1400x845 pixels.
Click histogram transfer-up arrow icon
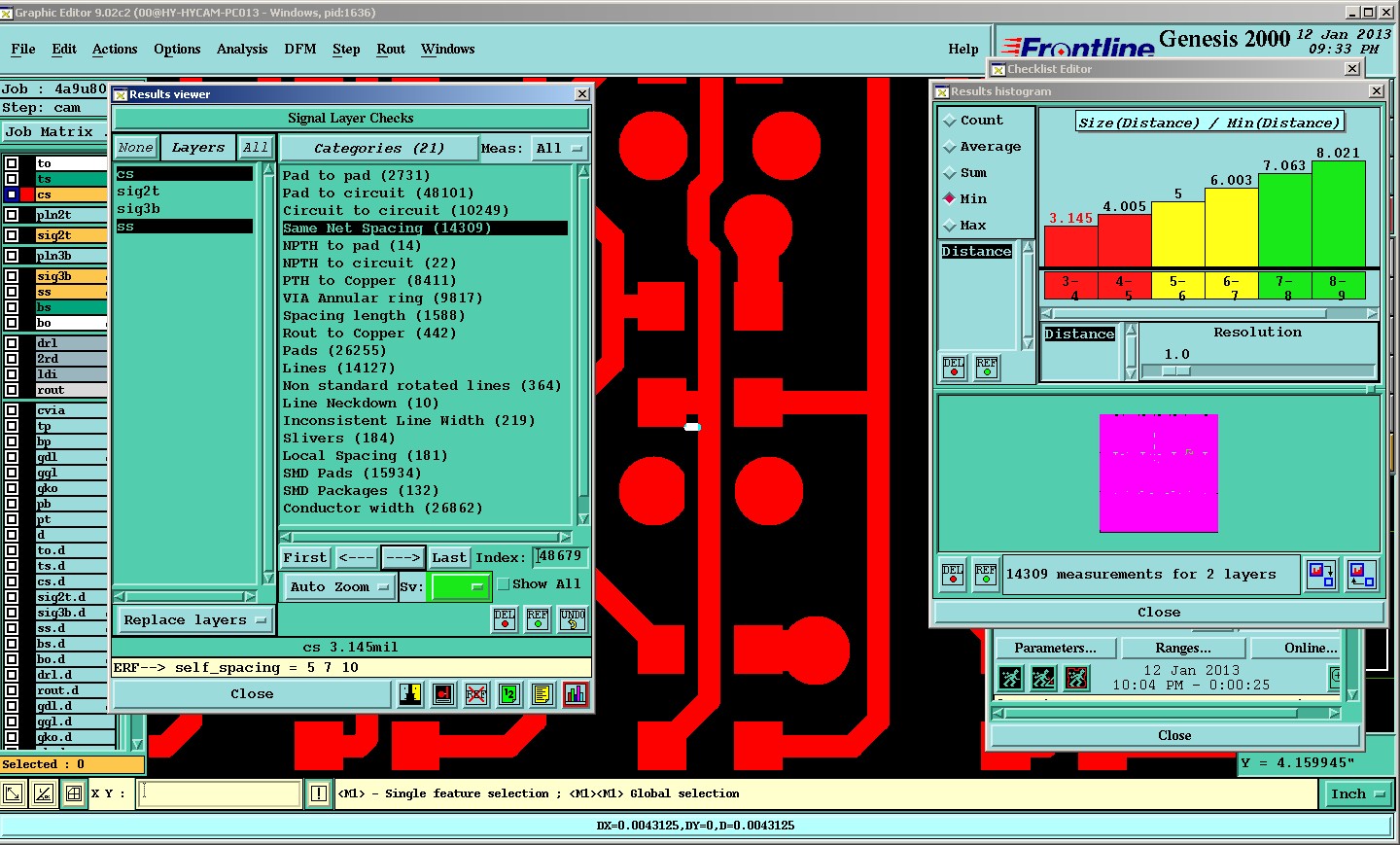[1361, 575]
